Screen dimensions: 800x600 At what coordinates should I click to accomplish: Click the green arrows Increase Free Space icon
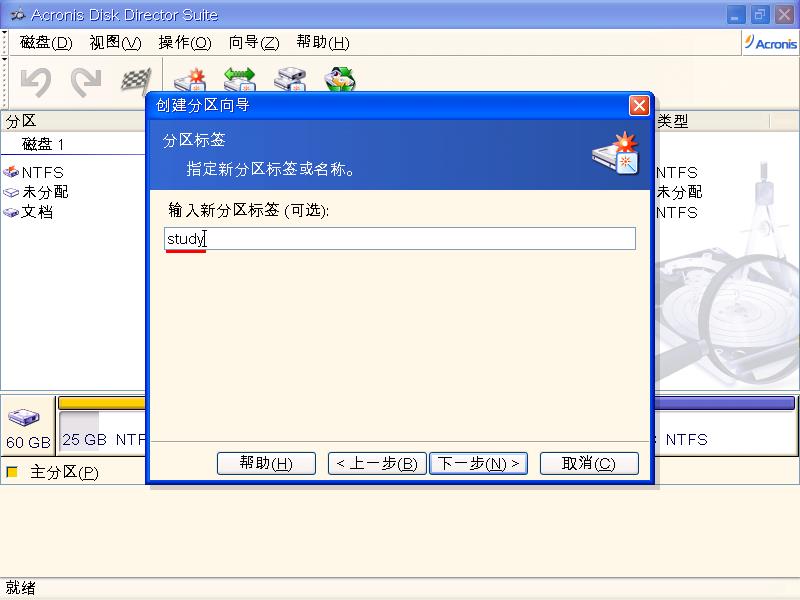(x=239, y=80)
